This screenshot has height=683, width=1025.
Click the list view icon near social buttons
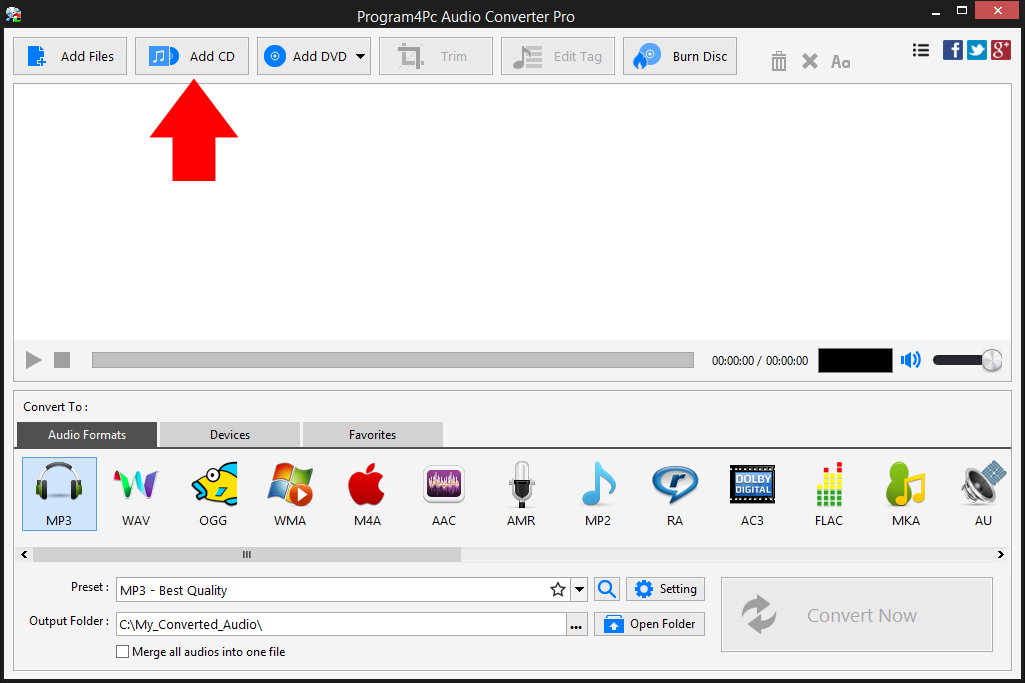[920, 49]
